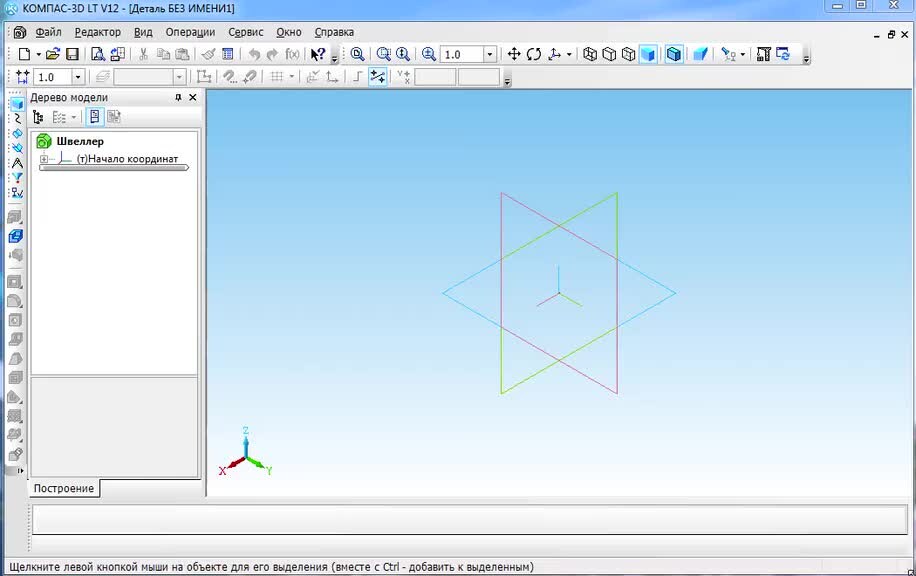Toggle shaded display mode blue cube
Viewport: 916px width, 576px height.
click(x=648, y=54)
